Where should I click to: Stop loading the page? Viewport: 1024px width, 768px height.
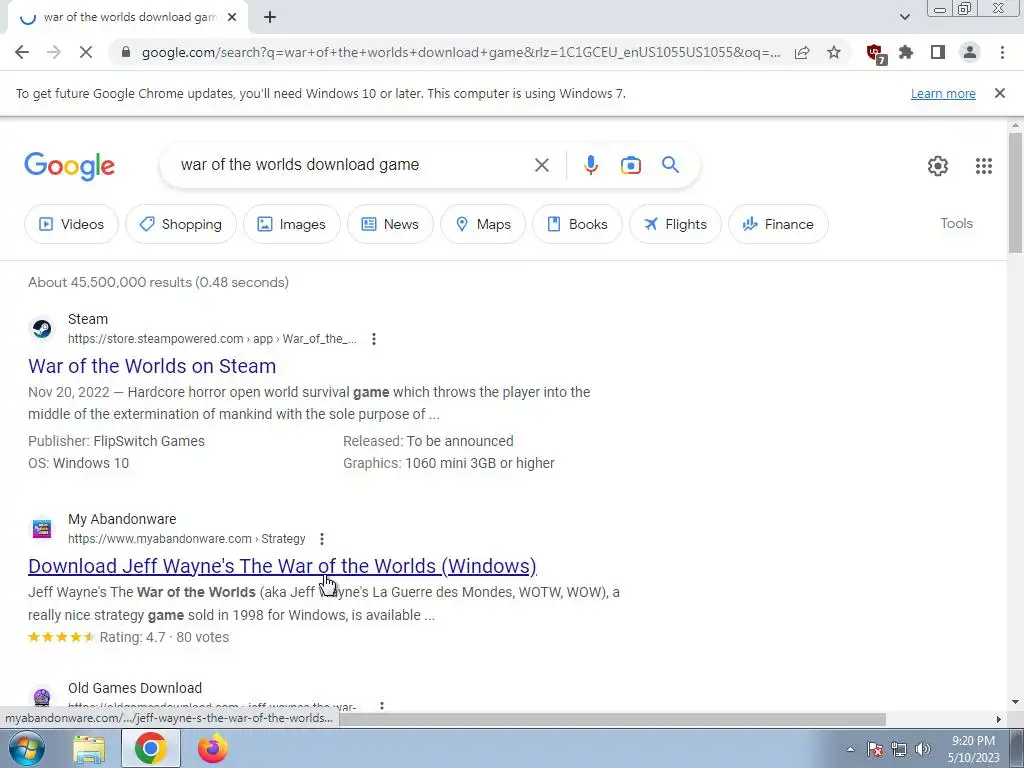tap(86, 52)
